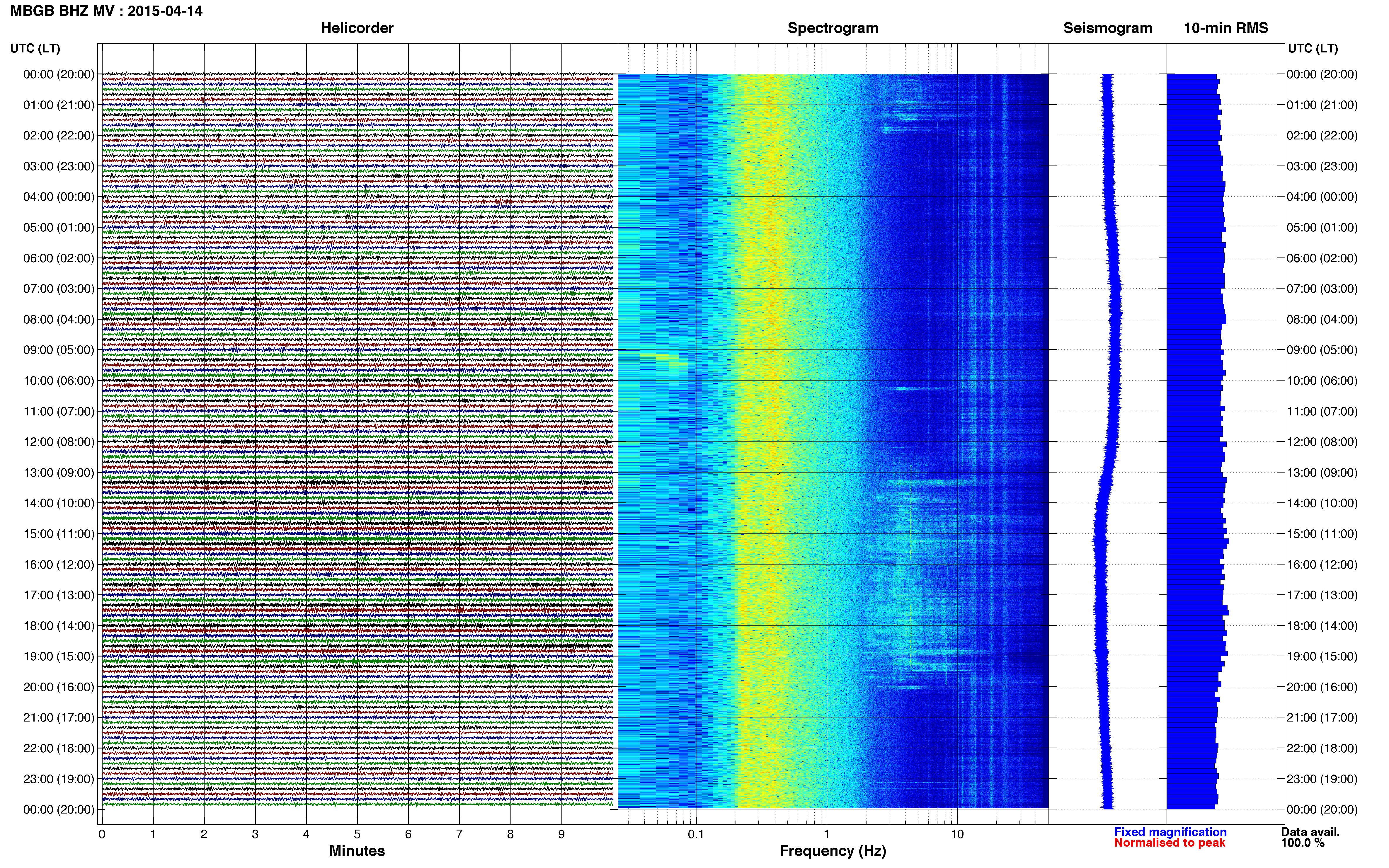
Task: Click the right '06:00 (02:00)' time label
Action: coord(1322,258)
